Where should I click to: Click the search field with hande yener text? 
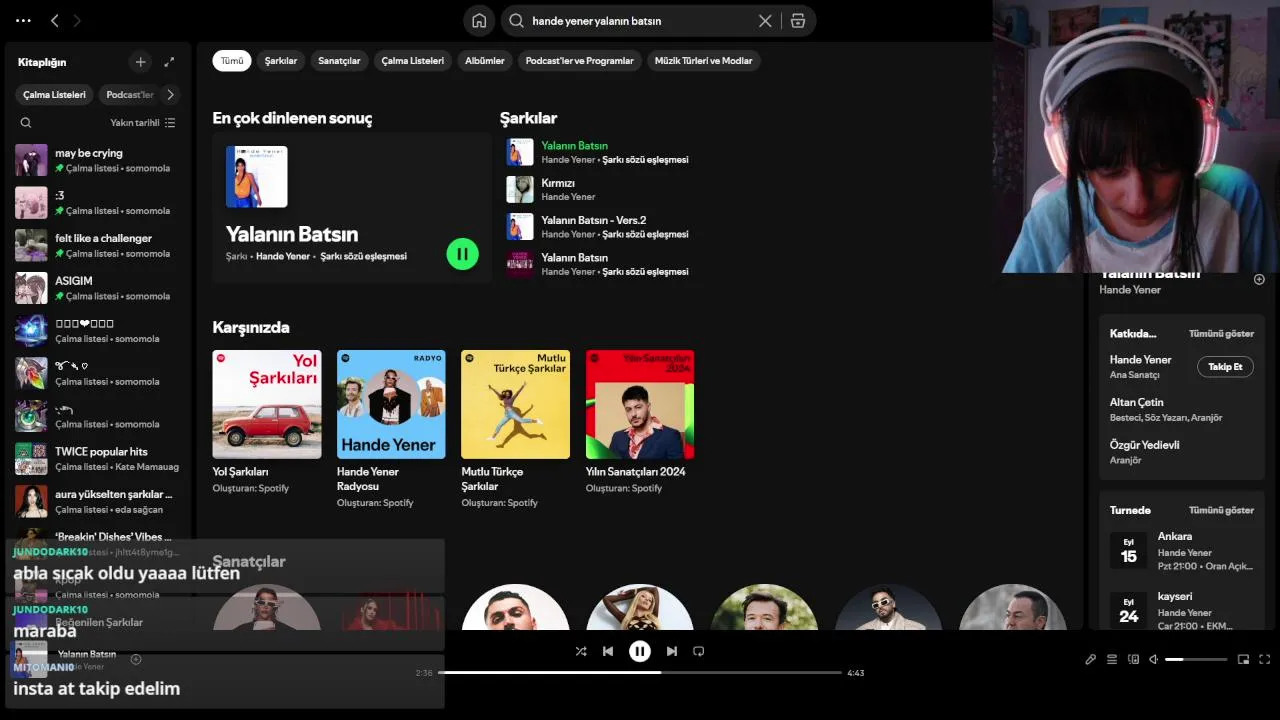tap(640, 20)
